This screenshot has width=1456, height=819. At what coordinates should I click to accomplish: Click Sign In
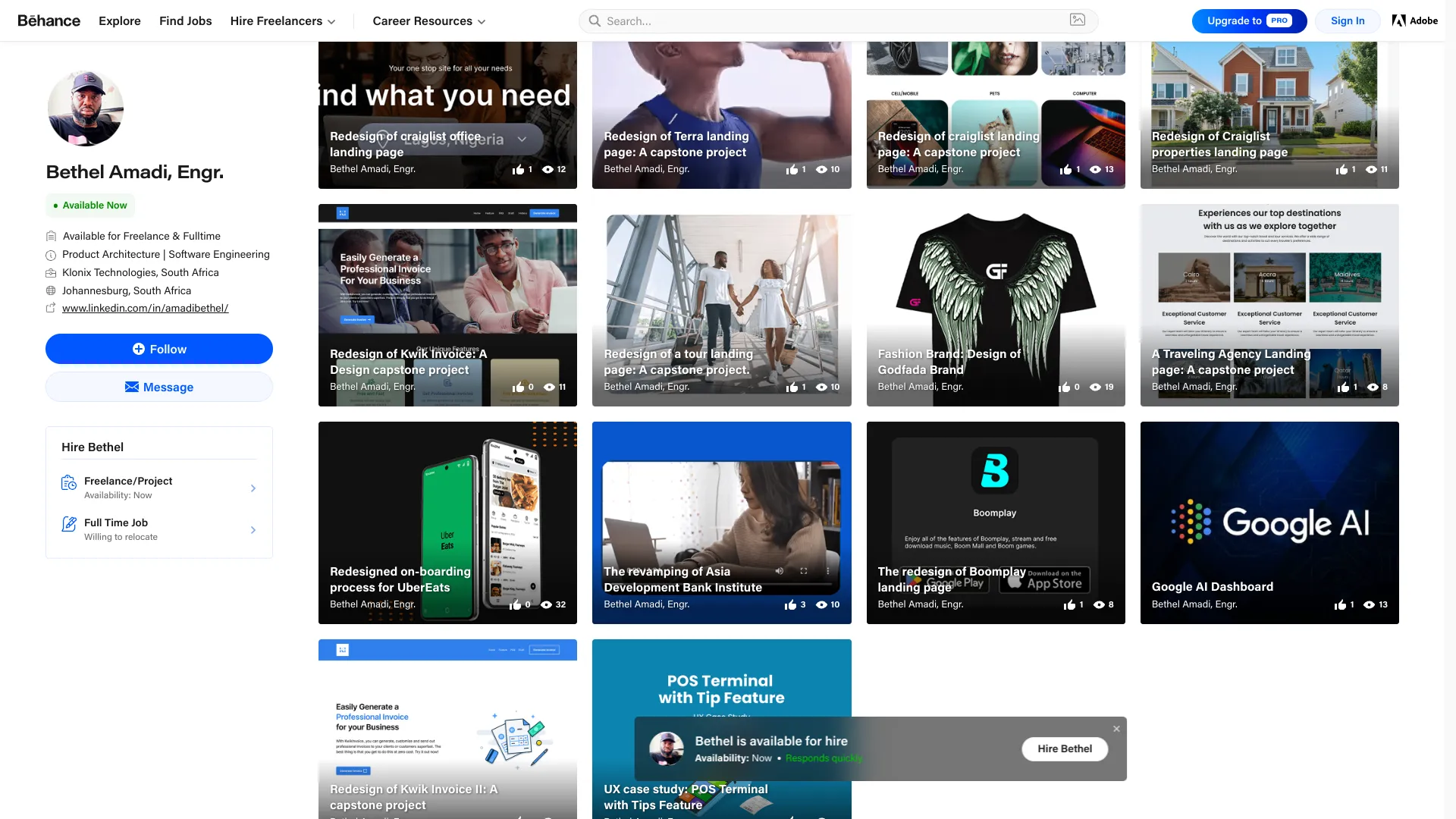click(1348, 21)
